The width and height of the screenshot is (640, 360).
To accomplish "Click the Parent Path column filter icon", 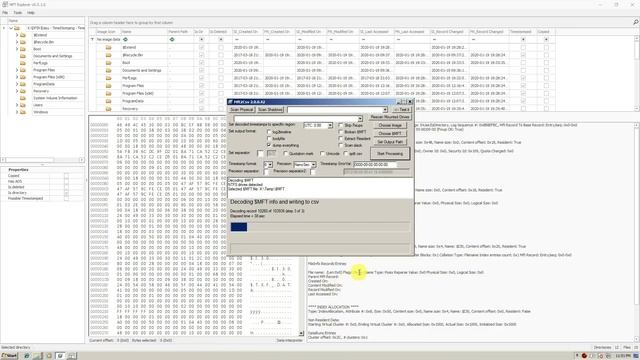I will coord(172,40).
